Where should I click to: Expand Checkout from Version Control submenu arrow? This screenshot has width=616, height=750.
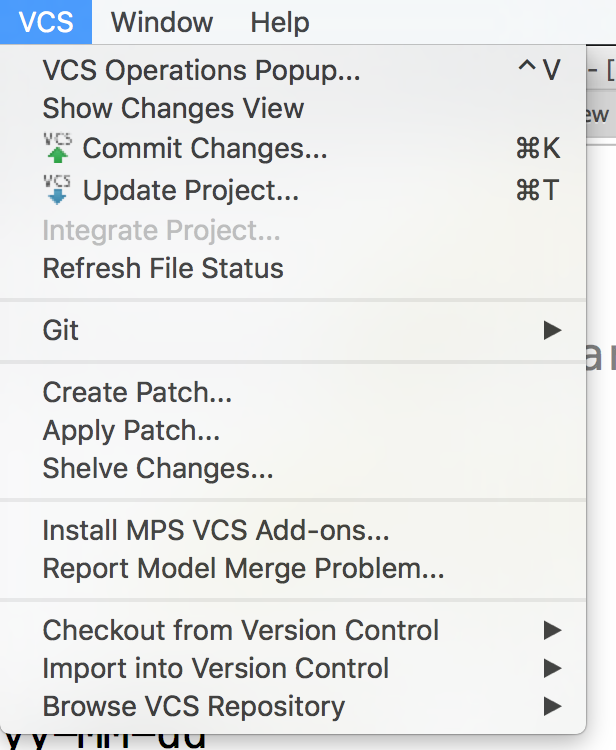[x=552, y=630]
